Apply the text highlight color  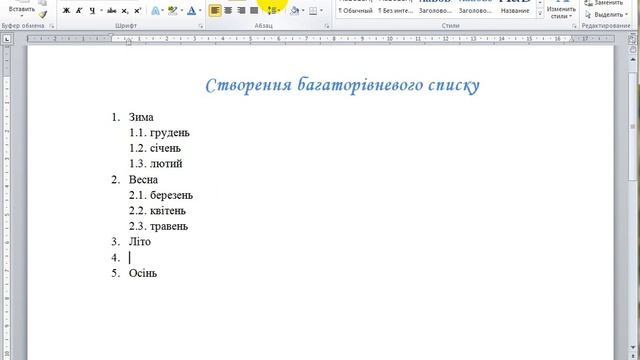coord(173,11)
